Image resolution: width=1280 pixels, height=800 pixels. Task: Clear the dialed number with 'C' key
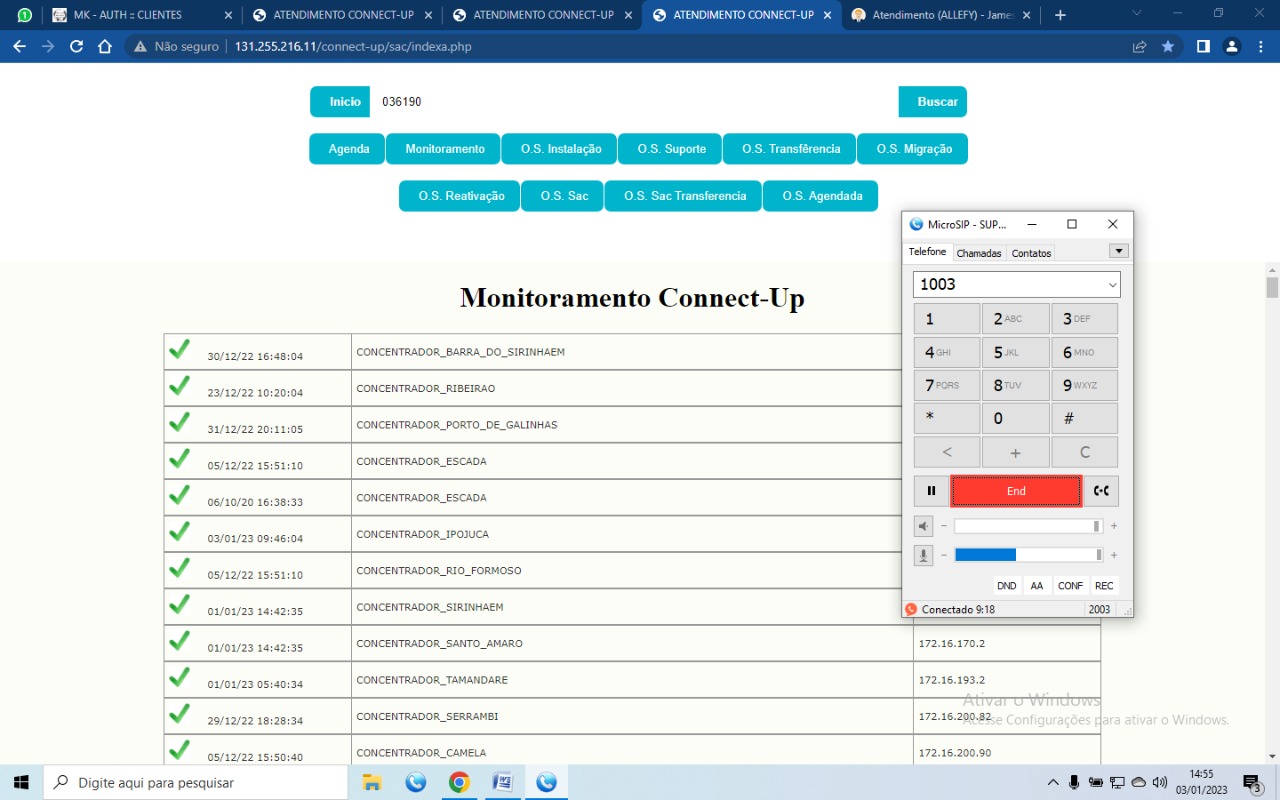click(1085, 452)
